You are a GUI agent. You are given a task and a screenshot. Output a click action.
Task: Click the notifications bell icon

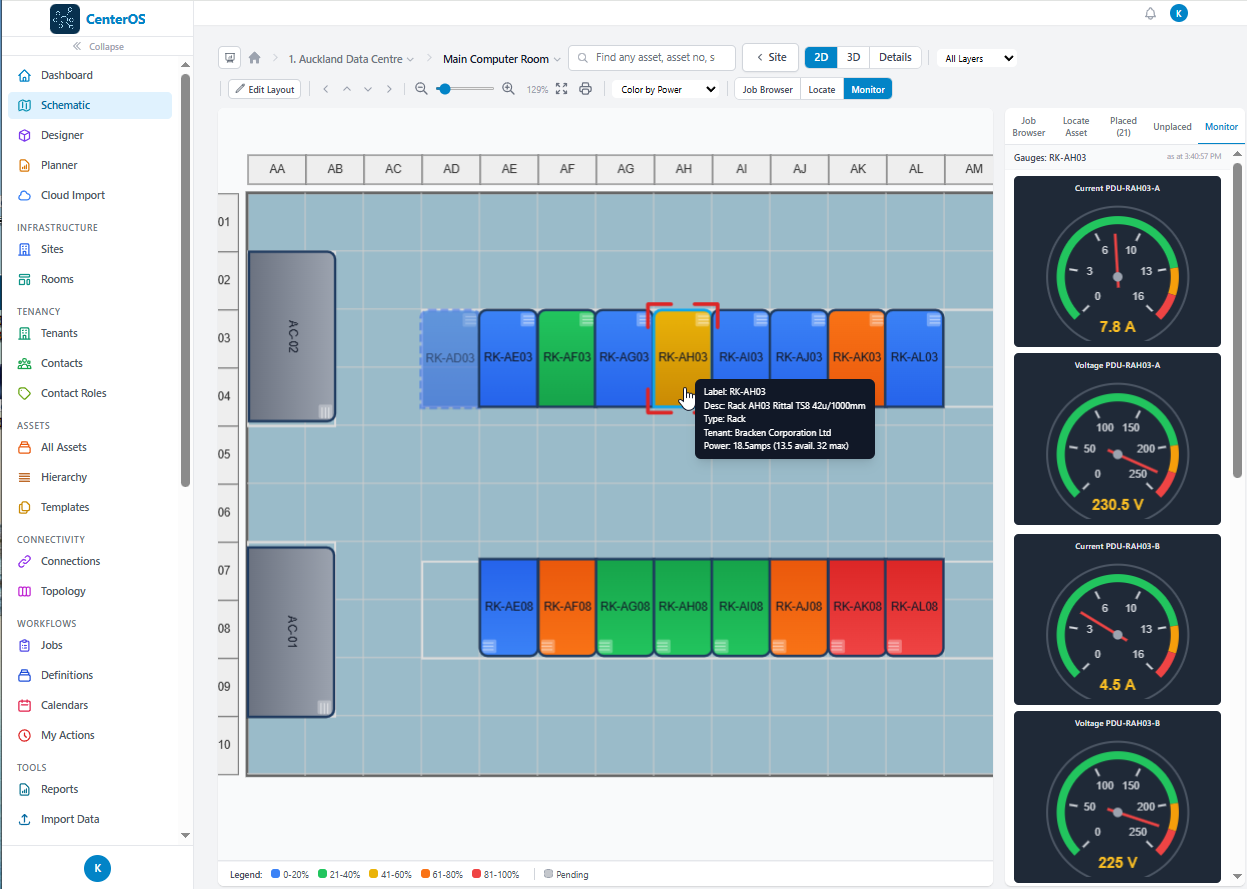pyautogui.click(x=1150, y=13)
